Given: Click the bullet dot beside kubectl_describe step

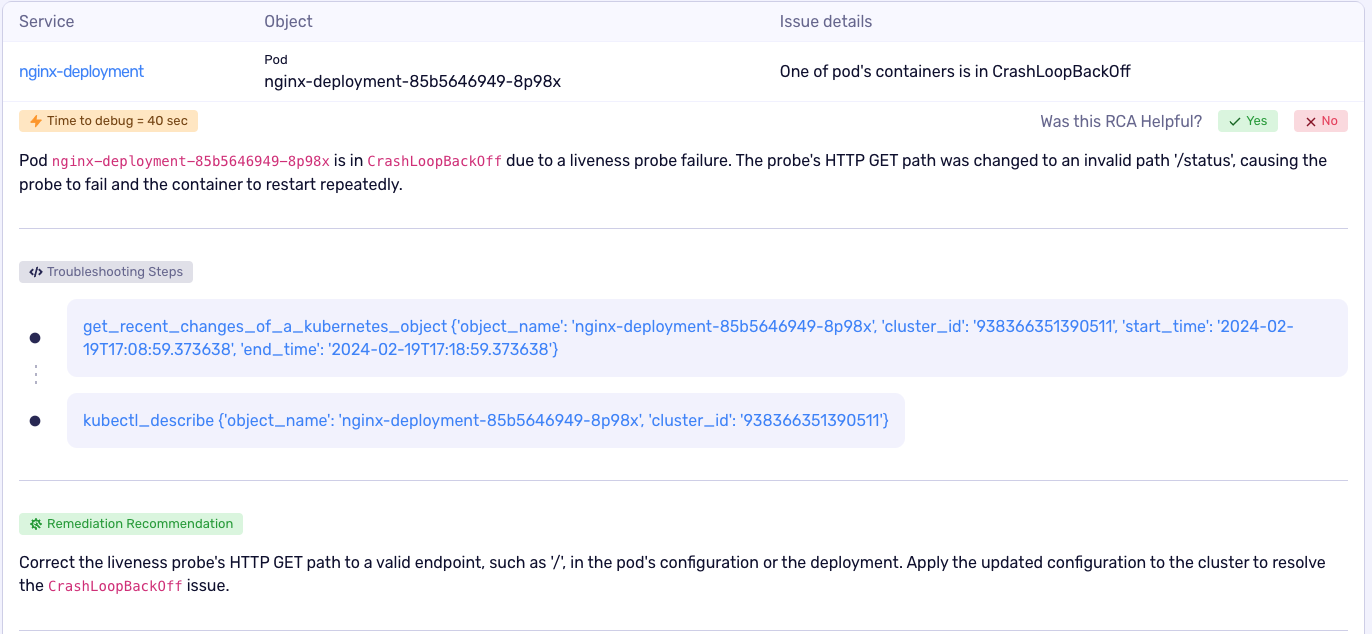Looking at the screenshot, I should pos(35,421).
